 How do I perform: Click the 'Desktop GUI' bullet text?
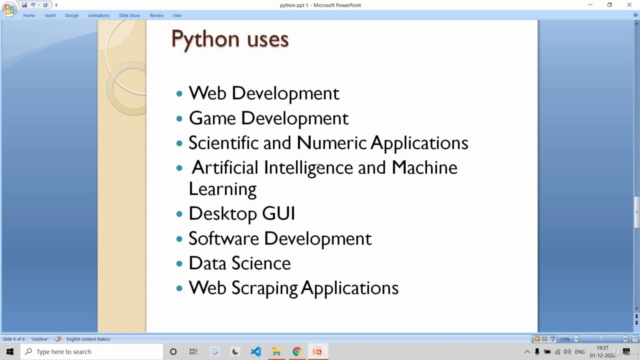(242, 213)
